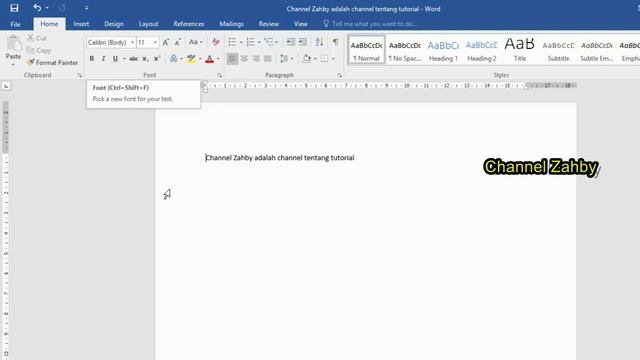Open font color dropdown arrow
Viewport: 640px width, 360px height.
pos(218,59)
